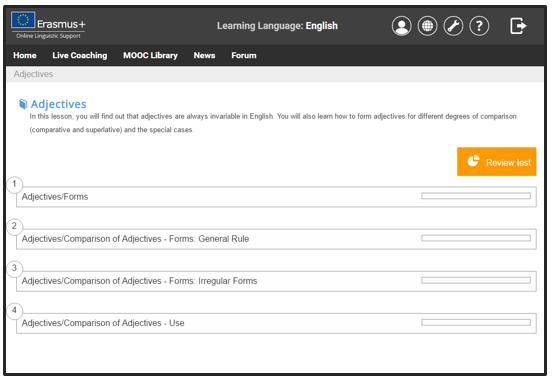
Task: Click the question mark help icon
Action: [x=479, y=26]
